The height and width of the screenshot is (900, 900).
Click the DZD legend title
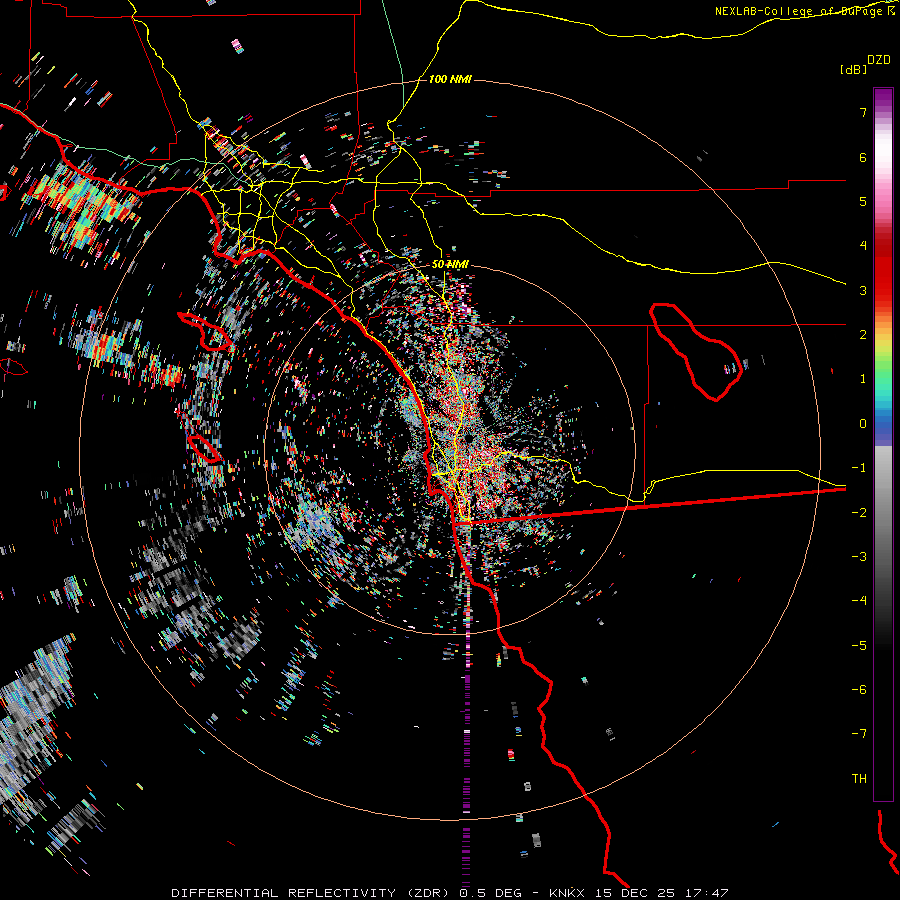pos(879,60)
